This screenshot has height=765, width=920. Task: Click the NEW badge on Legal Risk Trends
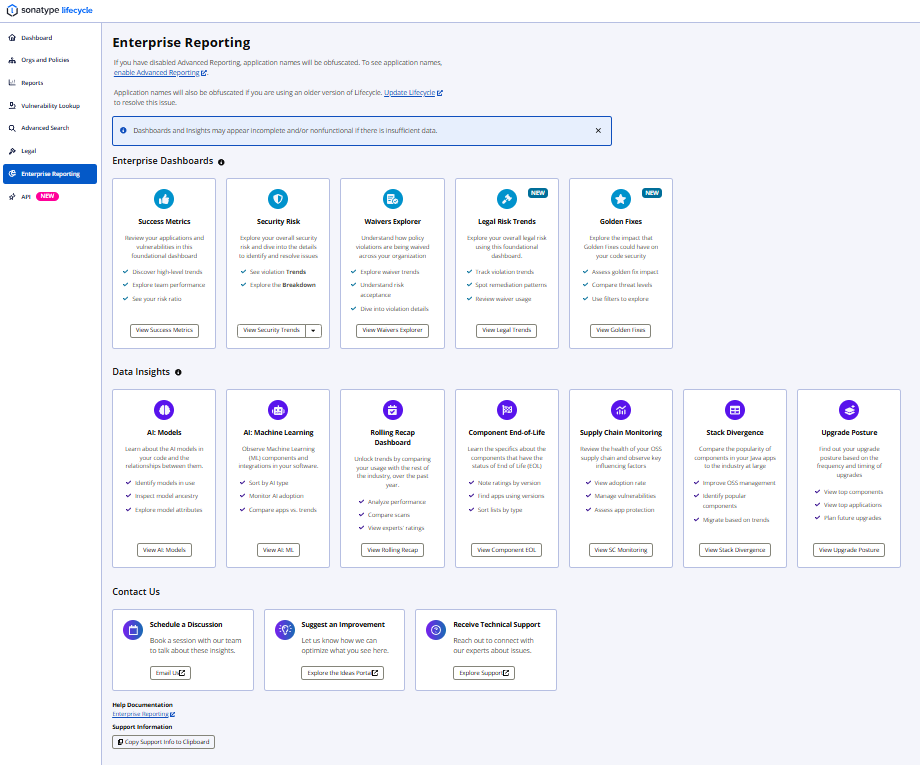coord(538,193)
